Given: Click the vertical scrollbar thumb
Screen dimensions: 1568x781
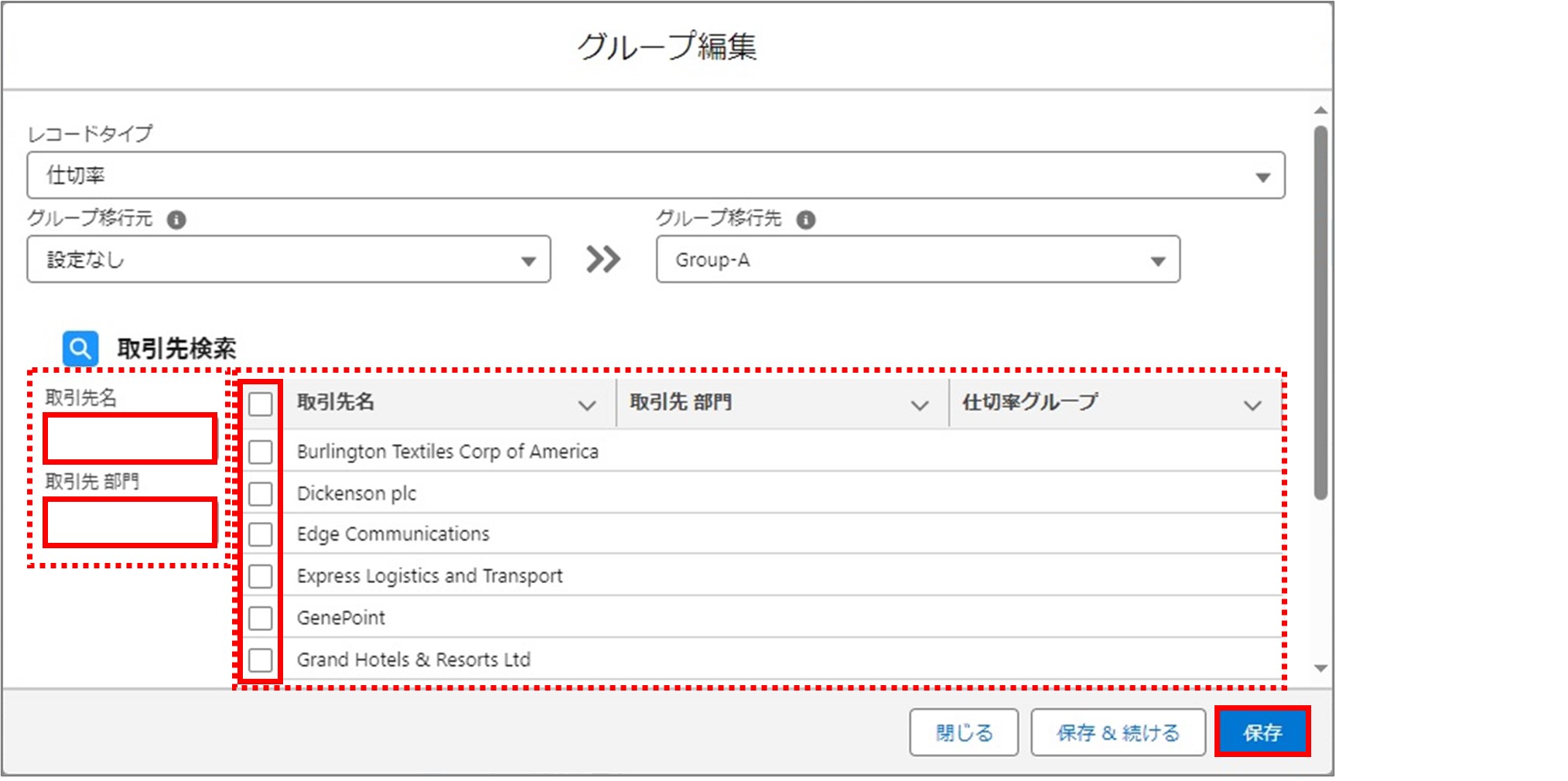Looking at the screenshot, I should (1320, 309).
